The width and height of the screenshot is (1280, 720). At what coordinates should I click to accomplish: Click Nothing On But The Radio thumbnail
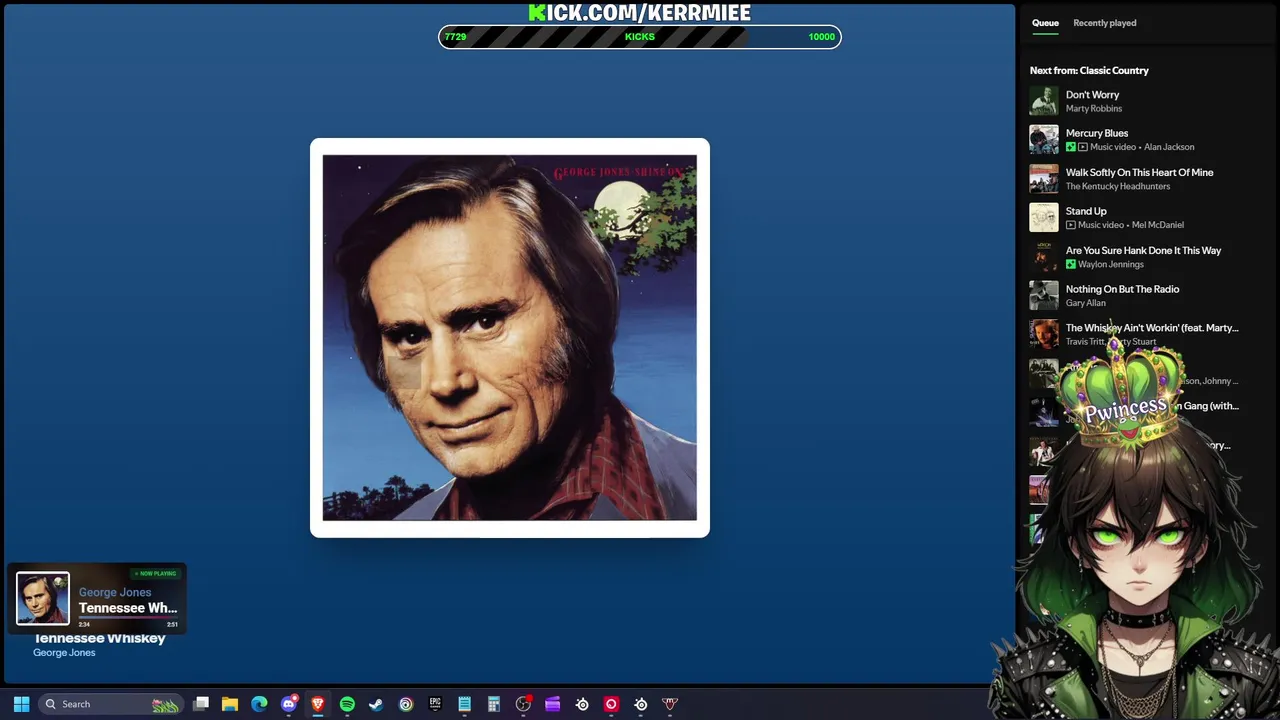(1044, 295)
